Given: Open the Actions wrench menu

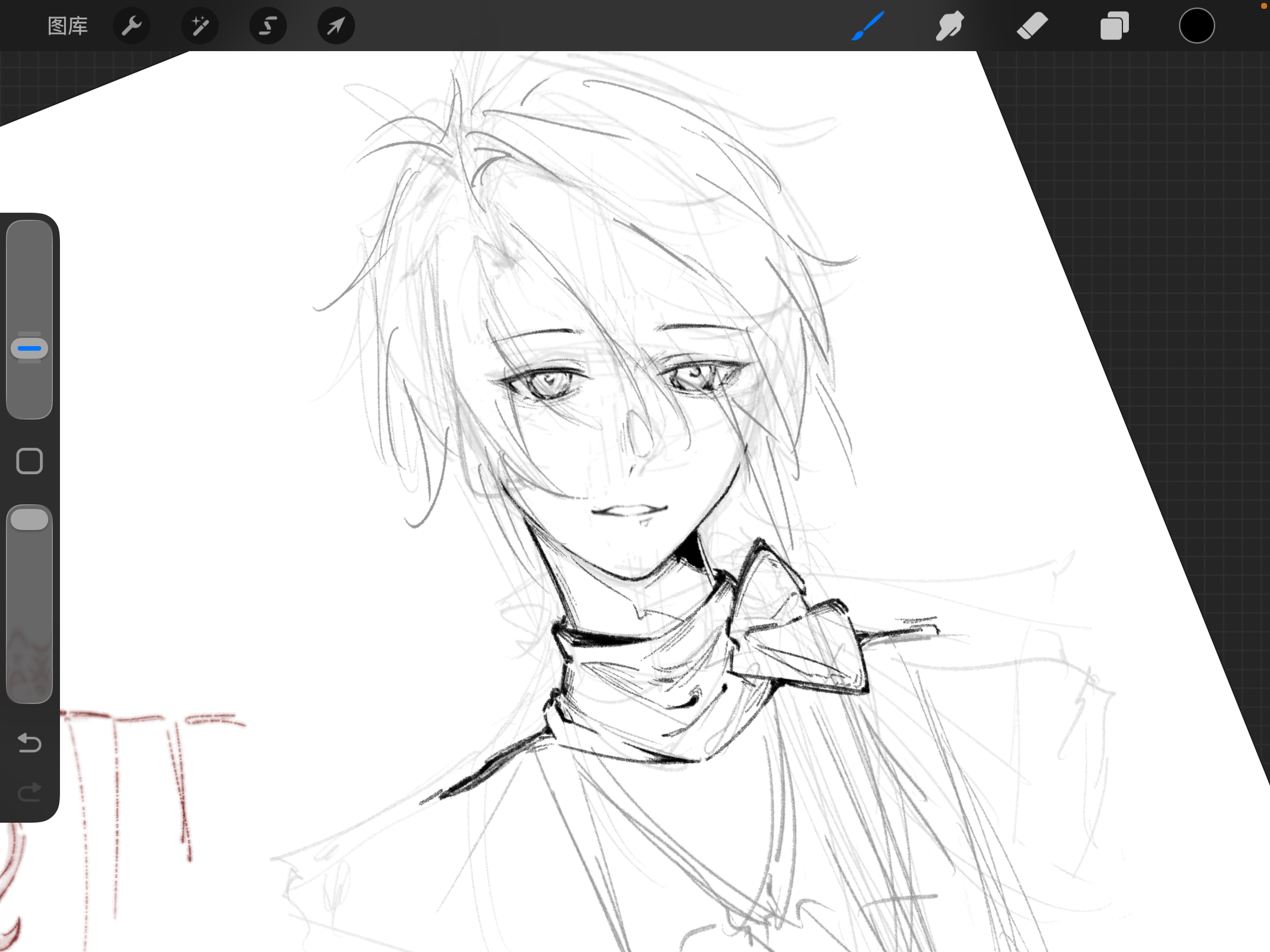Looking at the screenshot, I should coord(132,26).
